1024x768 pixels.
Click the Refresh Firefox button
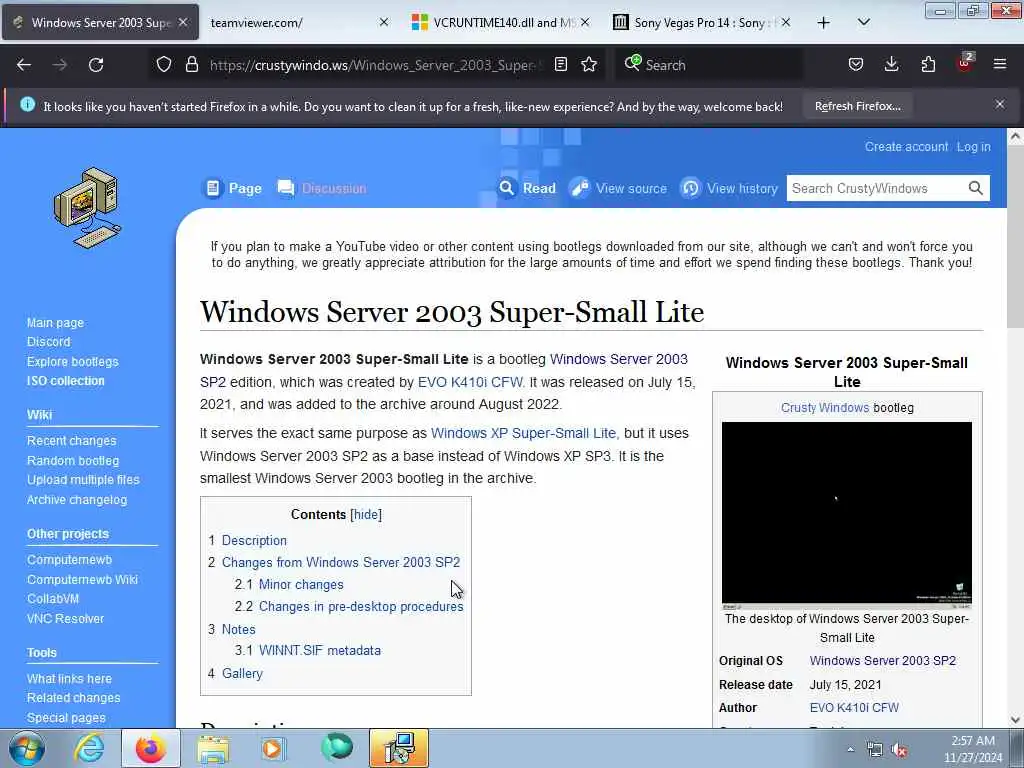click(x=857, y=106)
